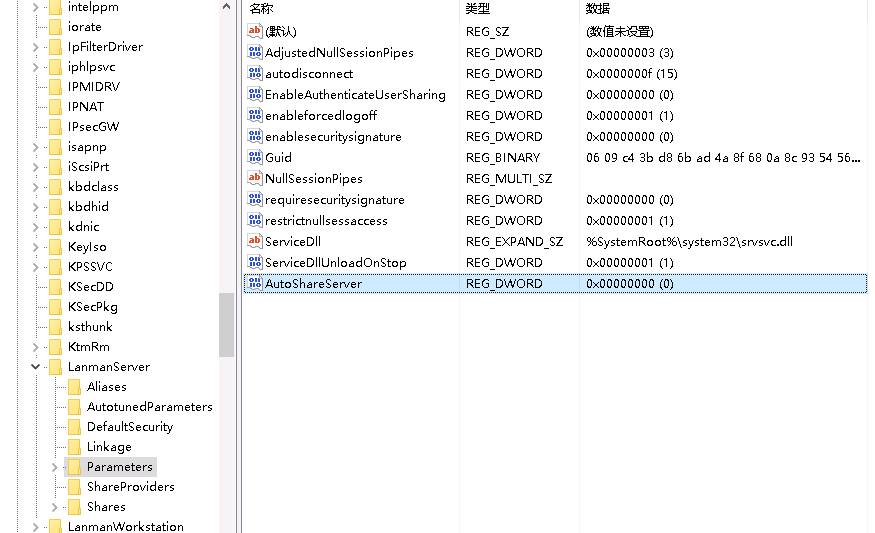Viewport: 875px width, 533px height.
Task: Click the DWORD icon beside AutoShareServer
Action: point(254,284)
